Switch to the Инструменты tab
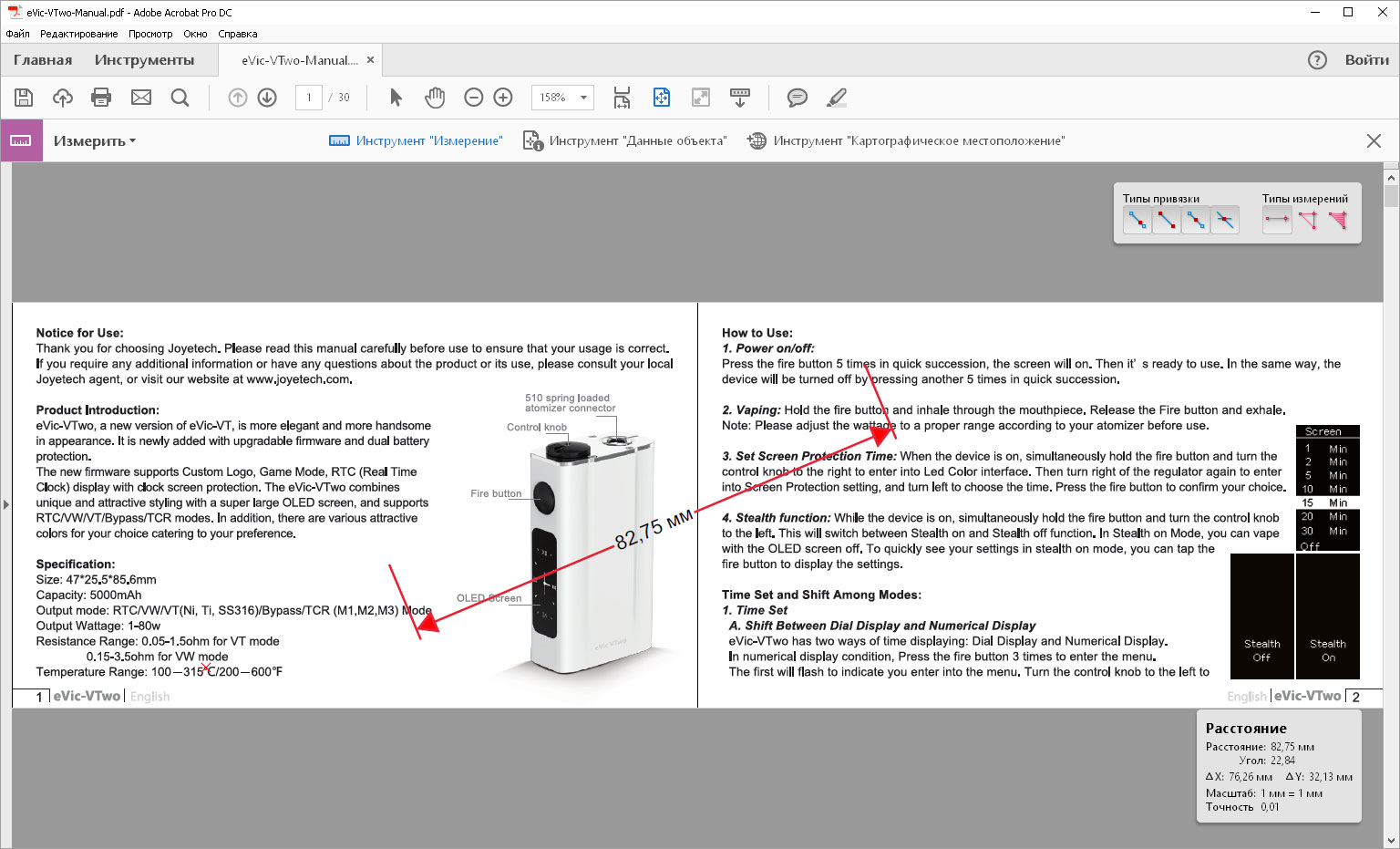The height and width of the screenshot is (849, 1400). [x=144, y=60]
